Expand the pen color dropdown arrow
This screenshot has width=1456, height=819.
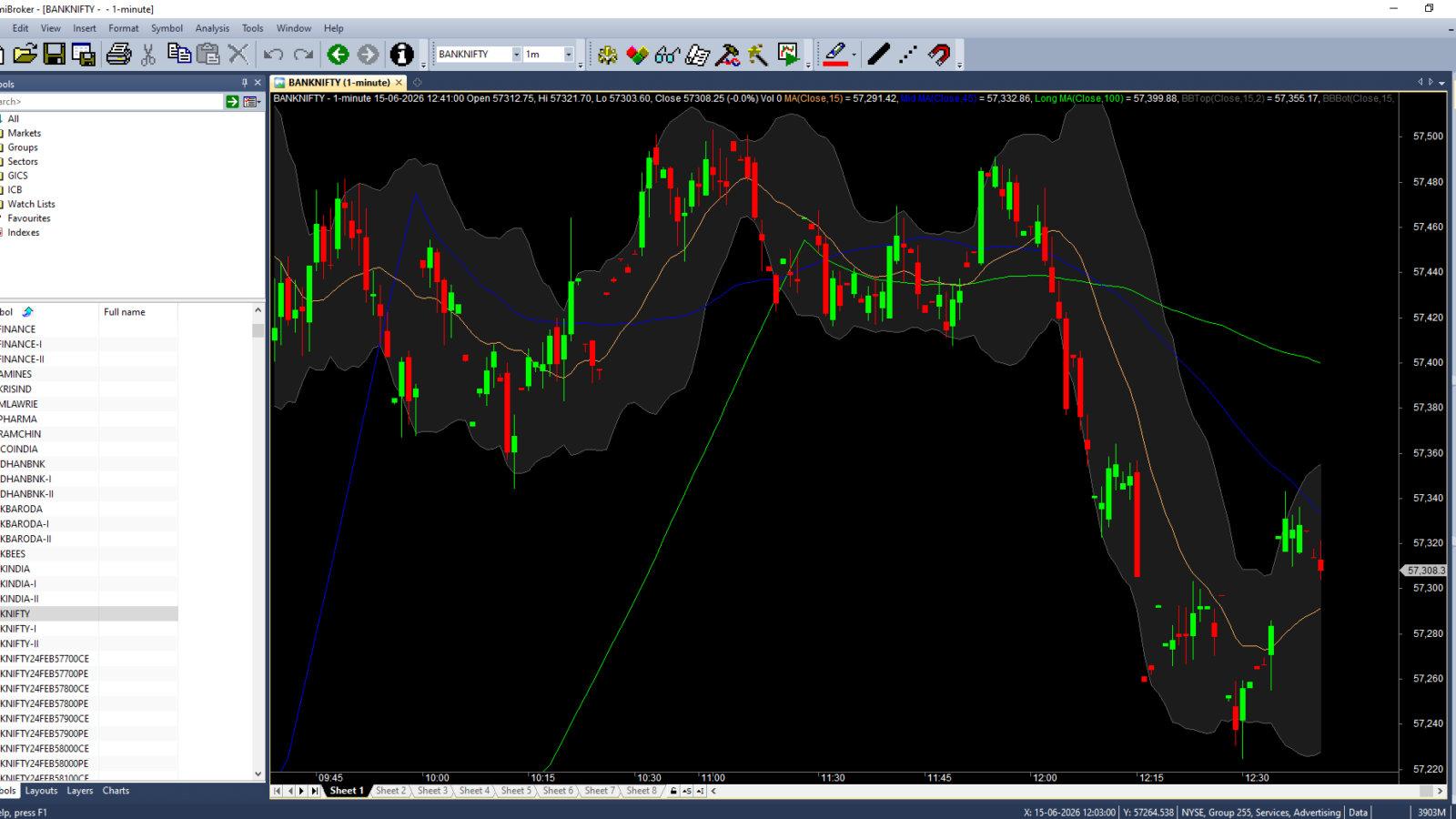coord(854,55)
